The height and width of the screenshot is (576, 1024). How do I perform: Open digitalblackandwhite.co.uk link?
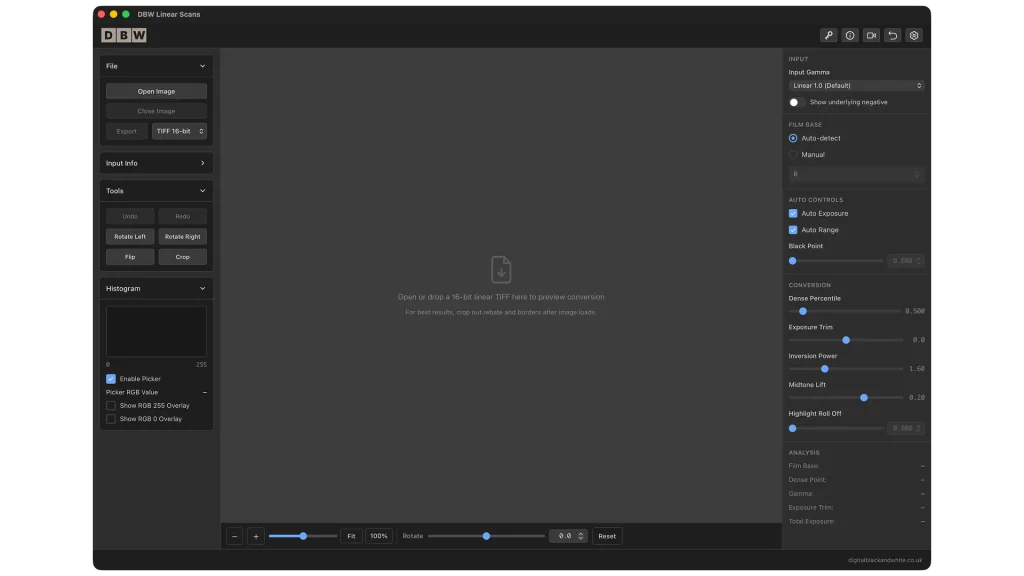click(x=885, y=560)
